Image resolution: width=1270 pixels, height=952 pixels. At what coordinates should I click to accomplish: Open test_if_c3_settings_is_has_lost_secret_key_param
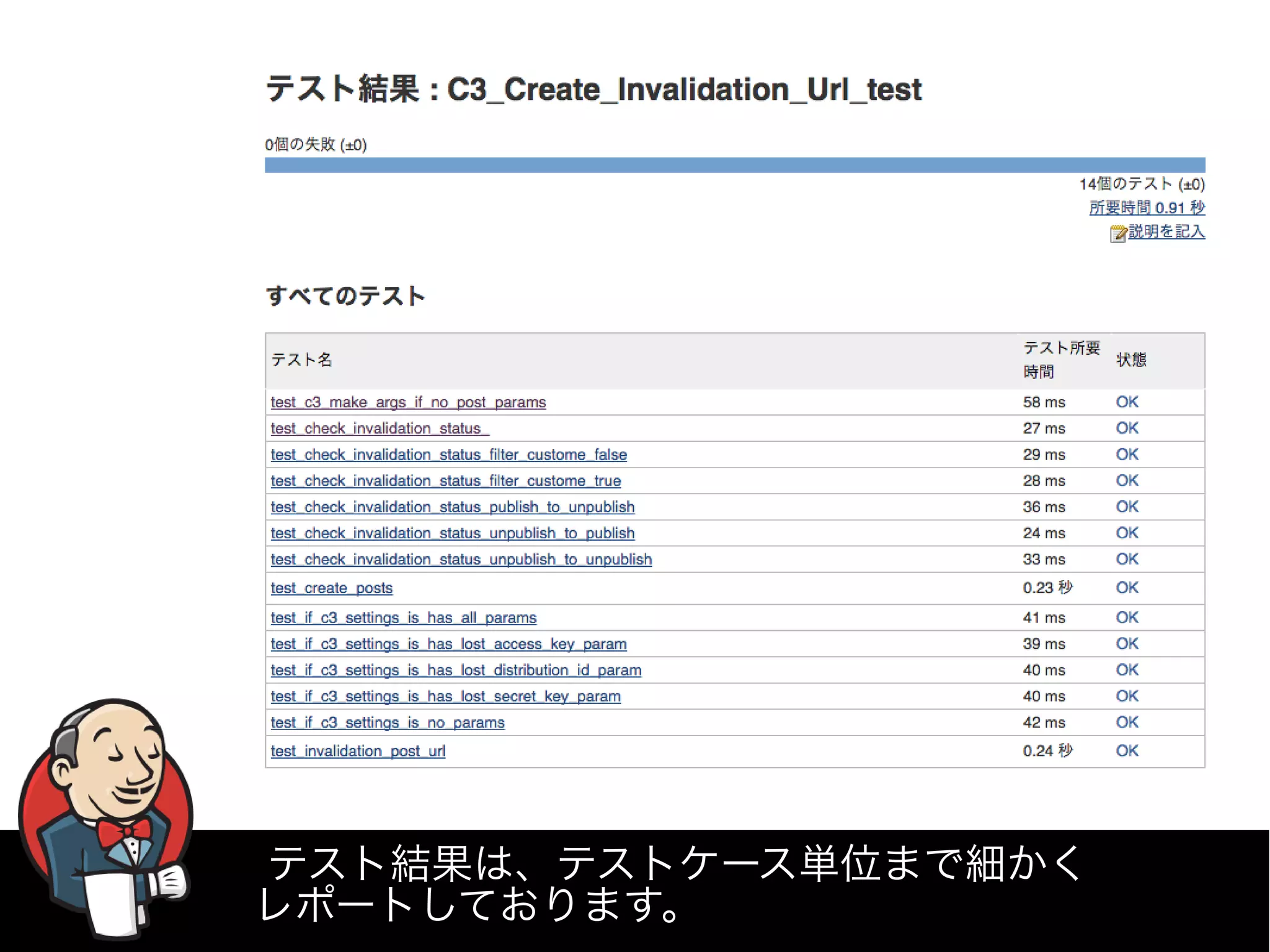tap(445, 696)
